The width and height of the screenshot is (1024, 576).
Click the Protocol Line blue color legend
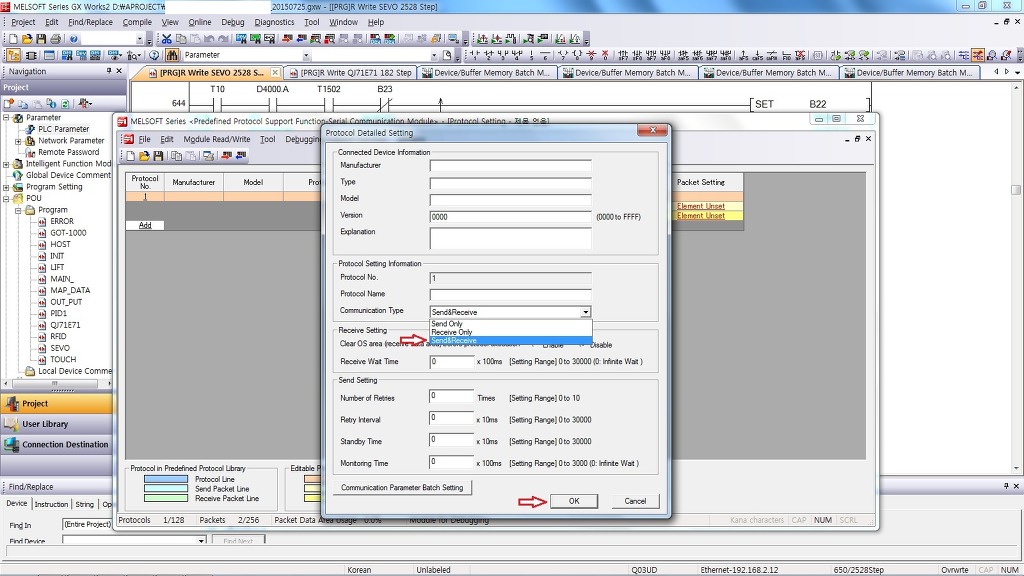click(165, 479)
